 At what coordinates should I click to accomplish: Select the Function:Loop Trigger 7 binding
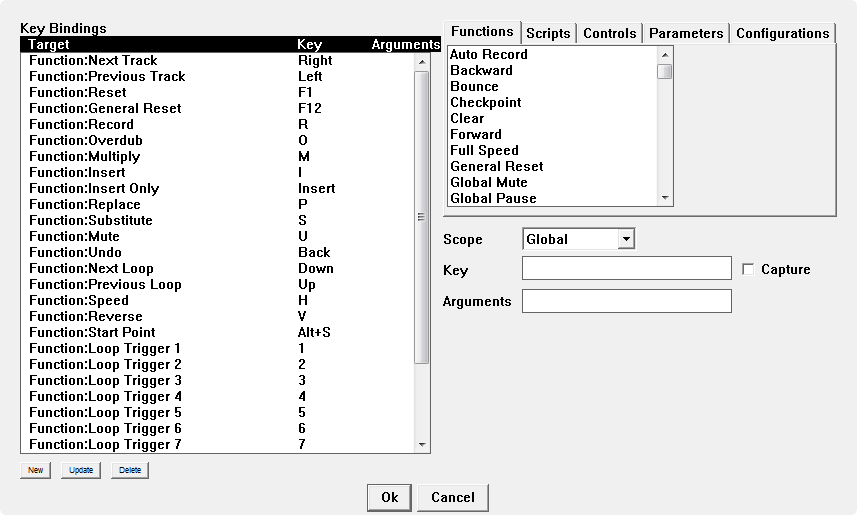pyautogui.click(x=218, y=444)
